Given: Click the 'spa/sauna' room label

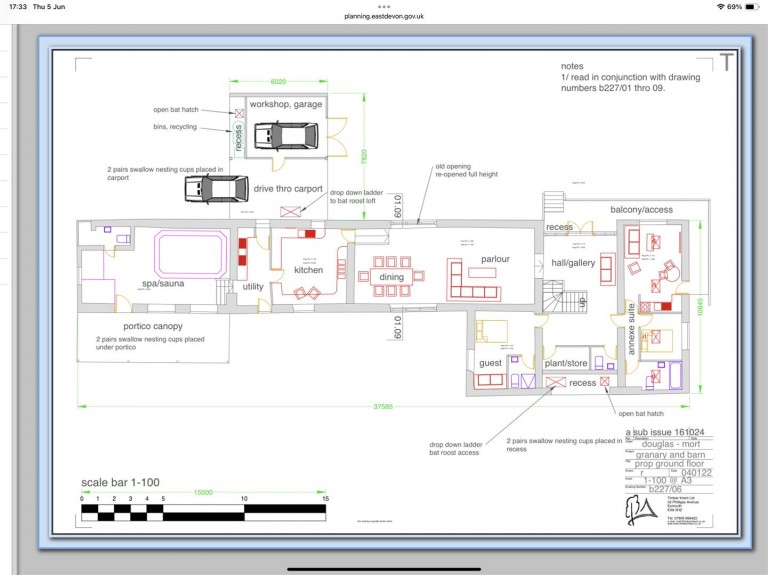Looking at the screenshot, I should click(163, 284).
